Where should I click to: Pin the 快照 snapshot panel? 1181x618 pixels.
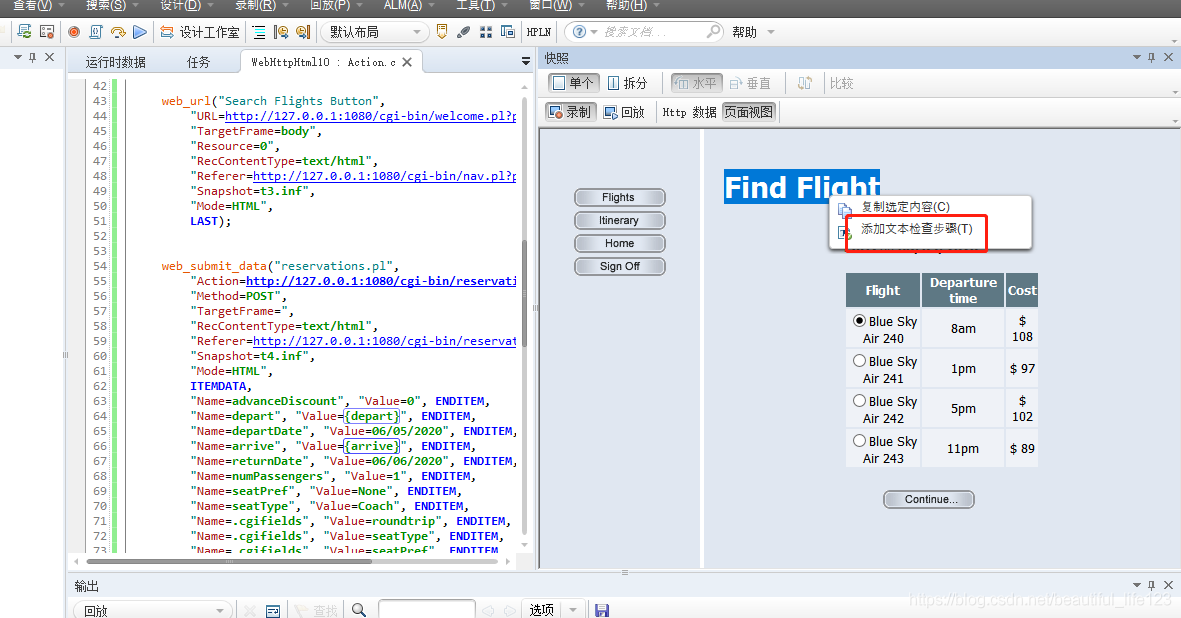1152,57
